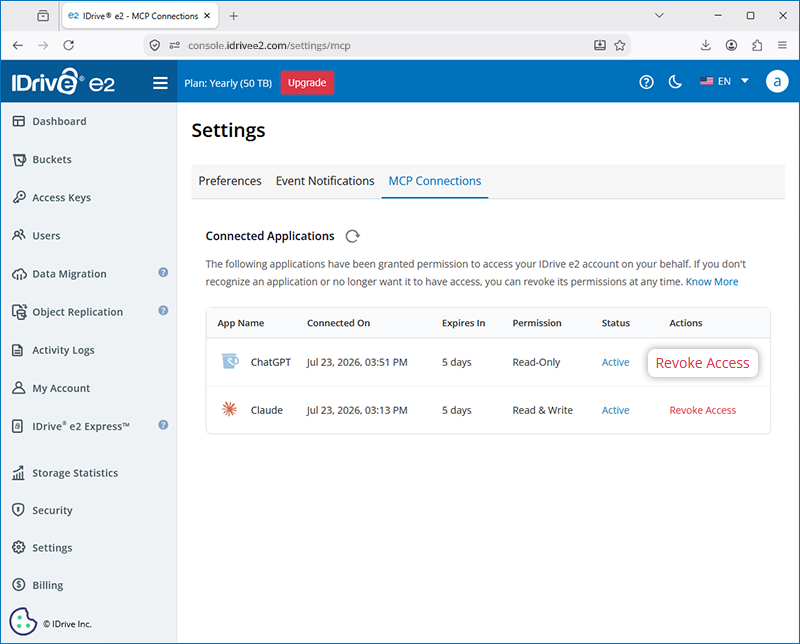Viewport: 800px width, 644px height.
Task: Revoke access for ChatGPT
Action: (x=703, y=363)
